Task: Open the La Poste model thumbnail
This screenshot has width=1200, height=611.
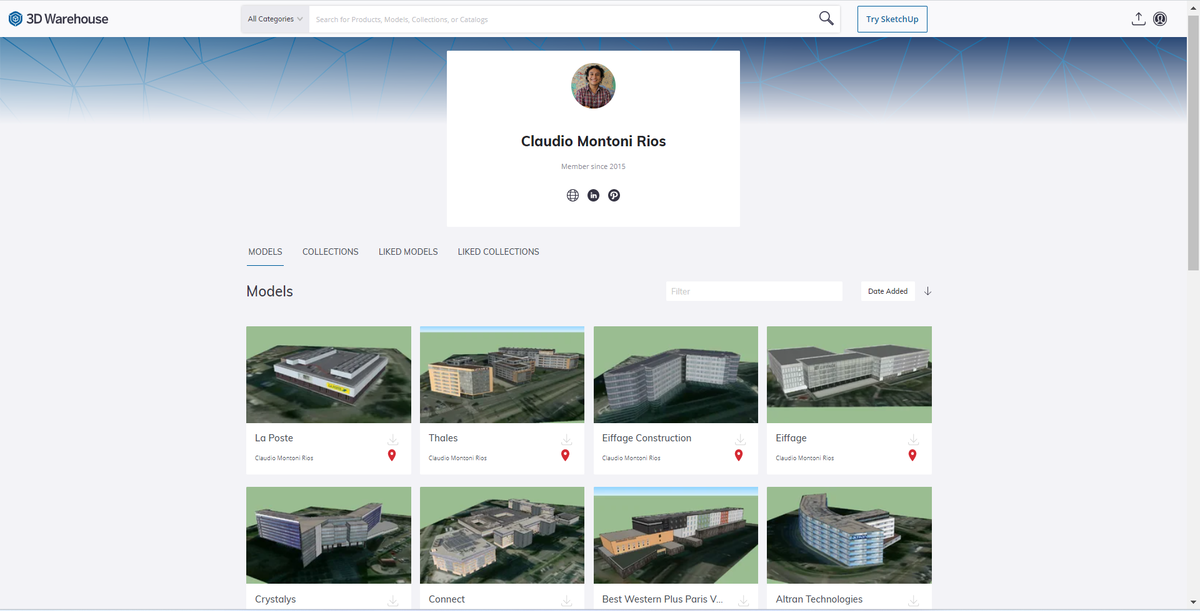Action: pos(329,374)
